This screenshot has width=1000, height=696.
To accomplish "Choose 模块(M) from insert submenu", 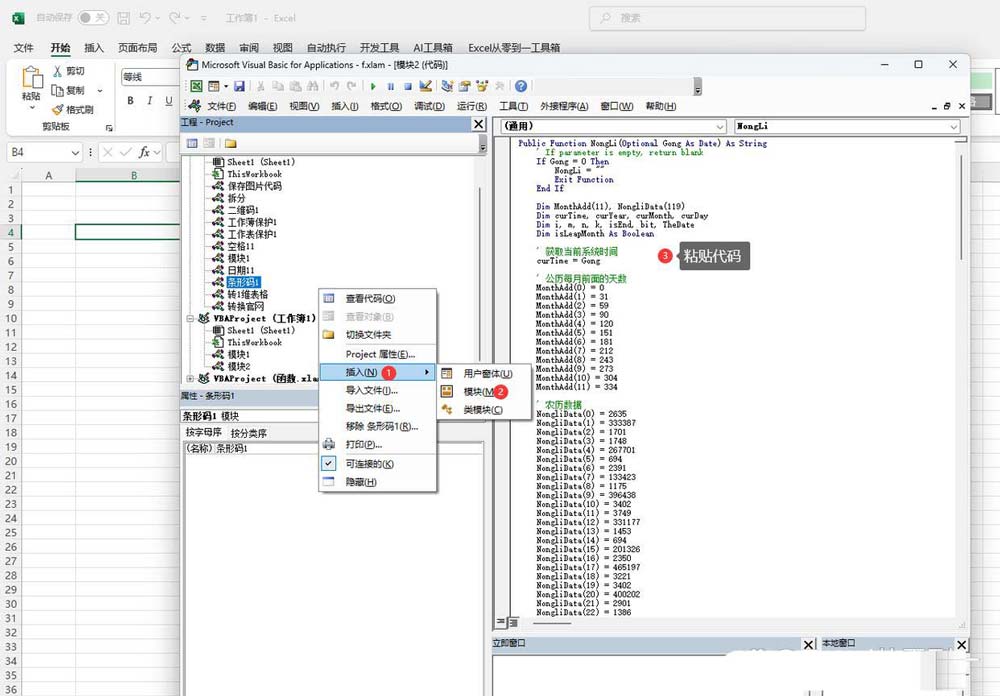I will 484,391.
